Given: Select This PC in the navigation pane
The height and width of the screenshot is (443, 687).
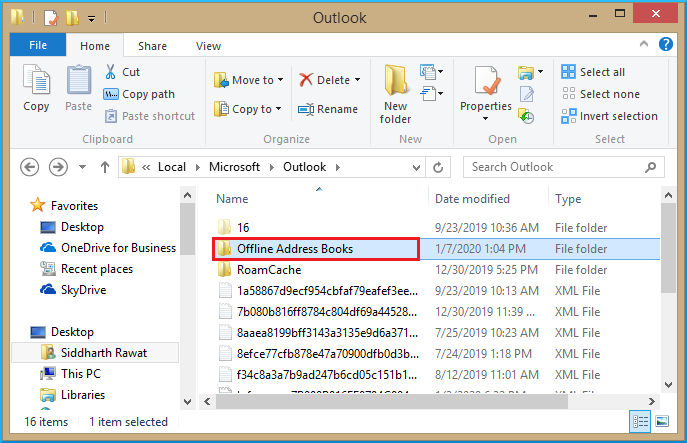Looking at the screenshot, I should point(71,374).
